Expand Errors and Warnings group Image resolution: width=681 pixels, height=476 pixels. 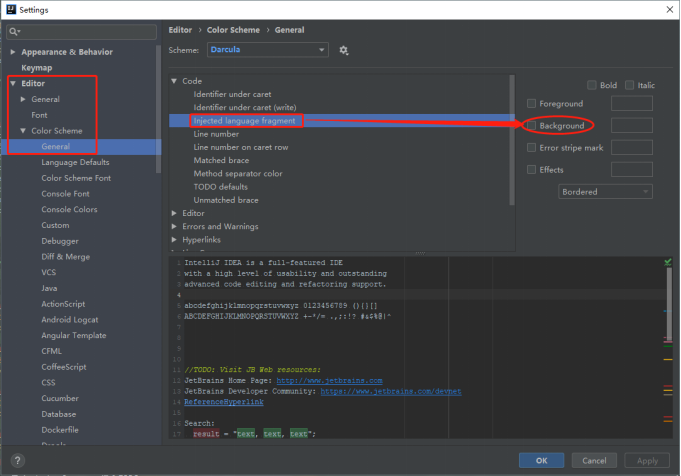point(174,226)
